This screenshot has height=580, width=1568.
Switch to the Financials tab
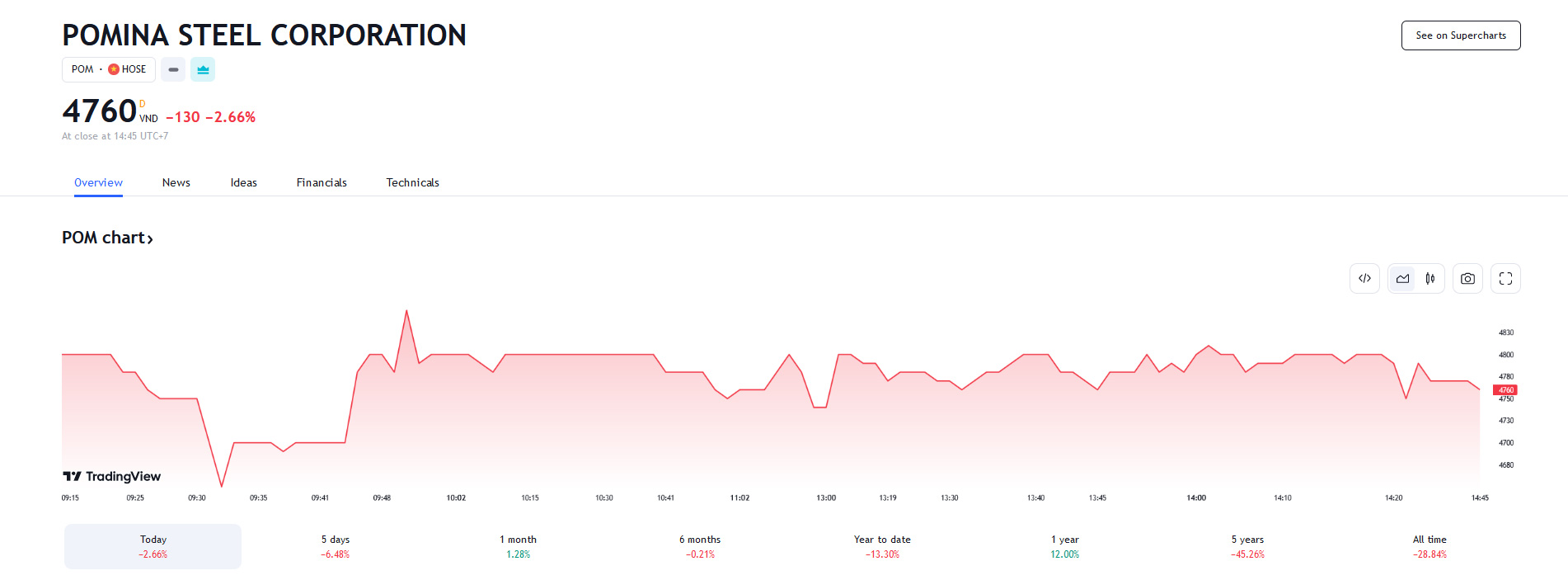[322, 182]
